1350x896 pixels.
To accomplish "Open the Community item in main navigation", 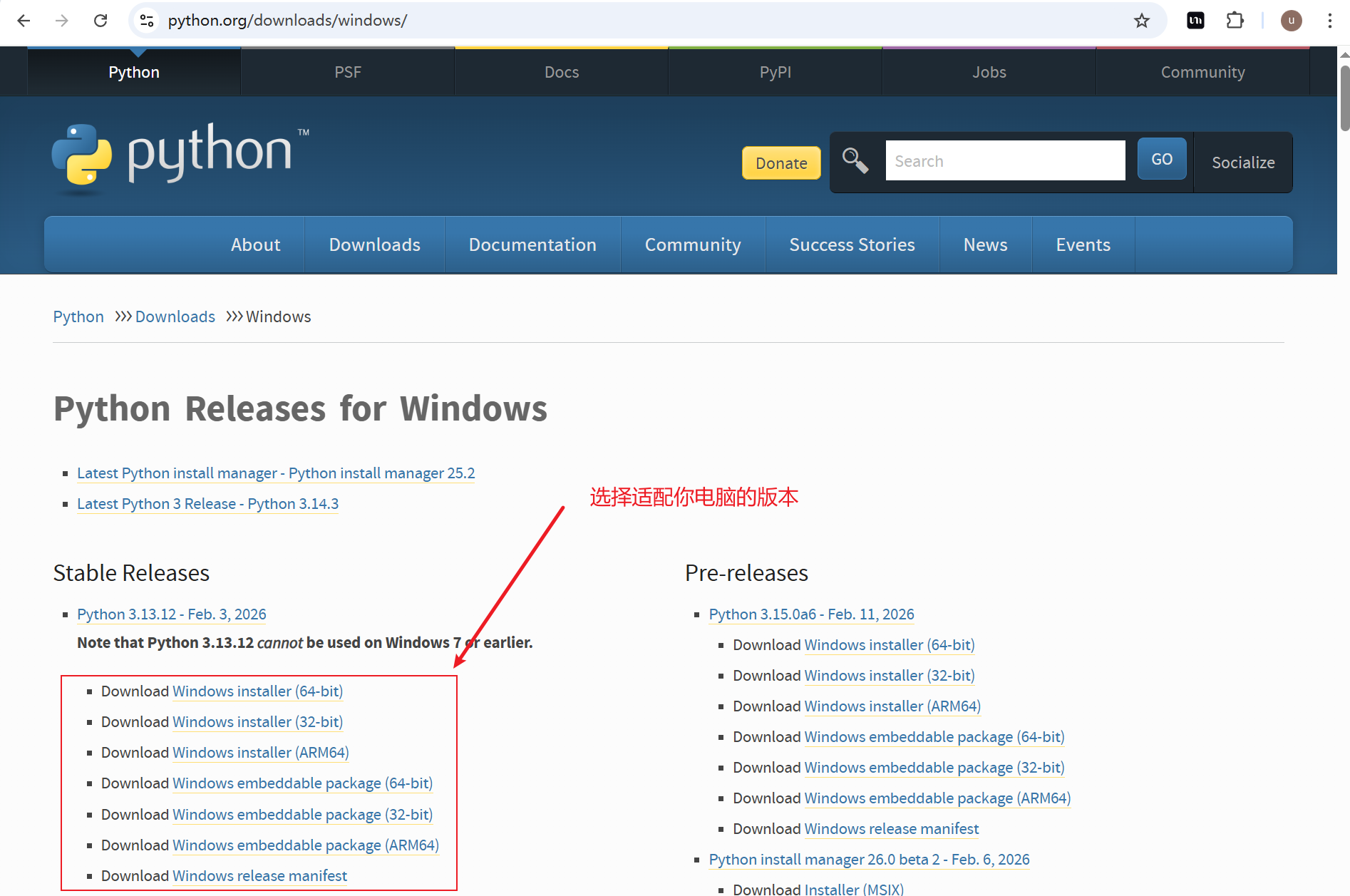I will (x=693, y=244).
